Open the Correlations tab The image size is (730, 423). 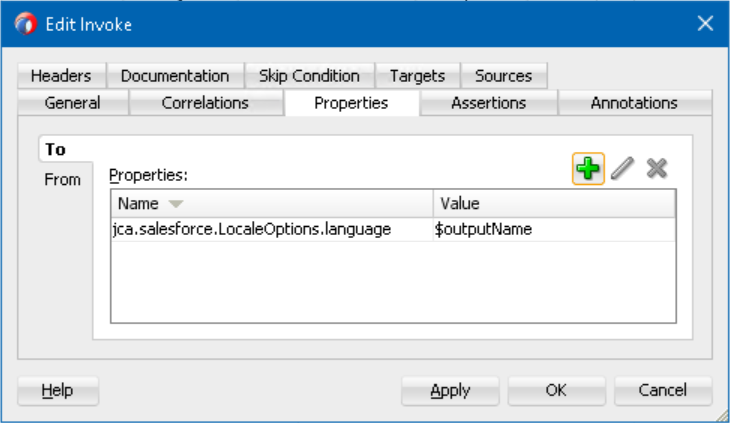click(205, 103)
